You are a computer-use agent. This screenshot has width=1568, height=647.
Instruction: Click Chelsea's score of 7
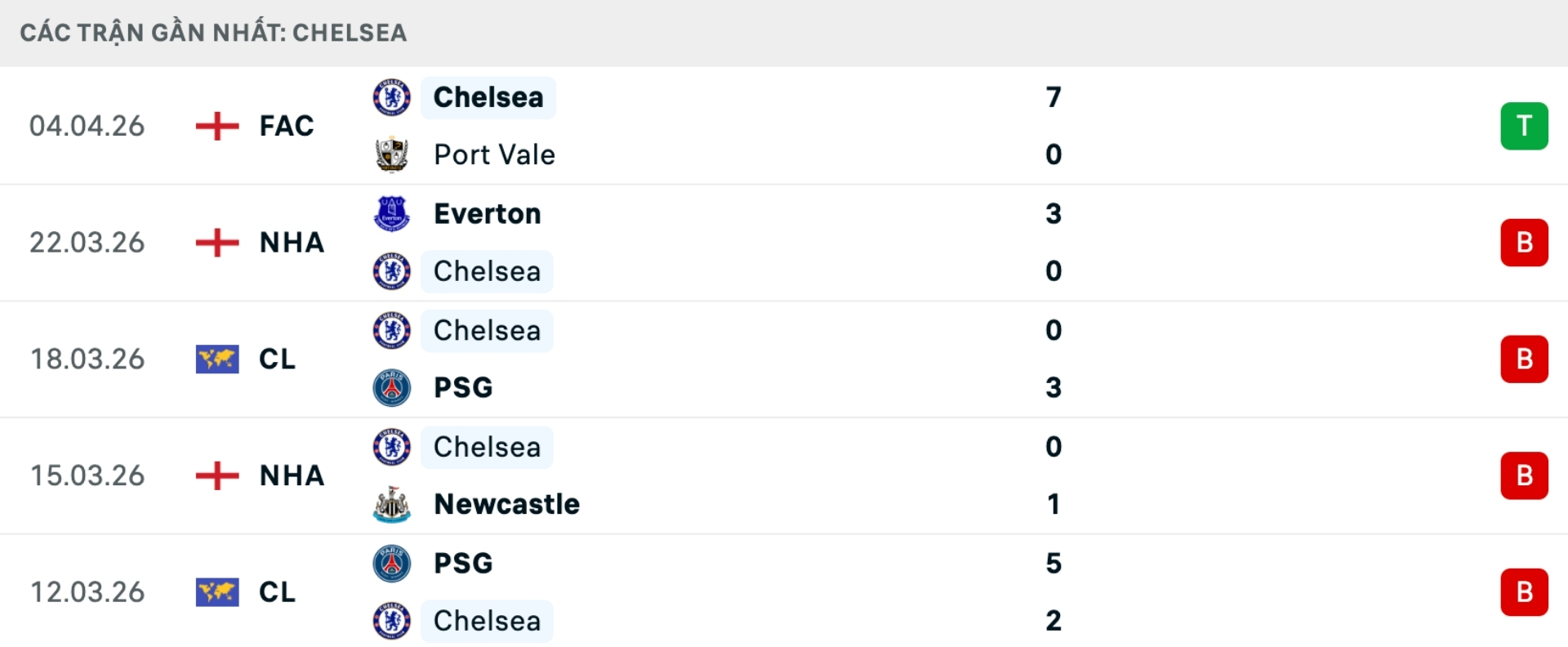pos(1053,98)
